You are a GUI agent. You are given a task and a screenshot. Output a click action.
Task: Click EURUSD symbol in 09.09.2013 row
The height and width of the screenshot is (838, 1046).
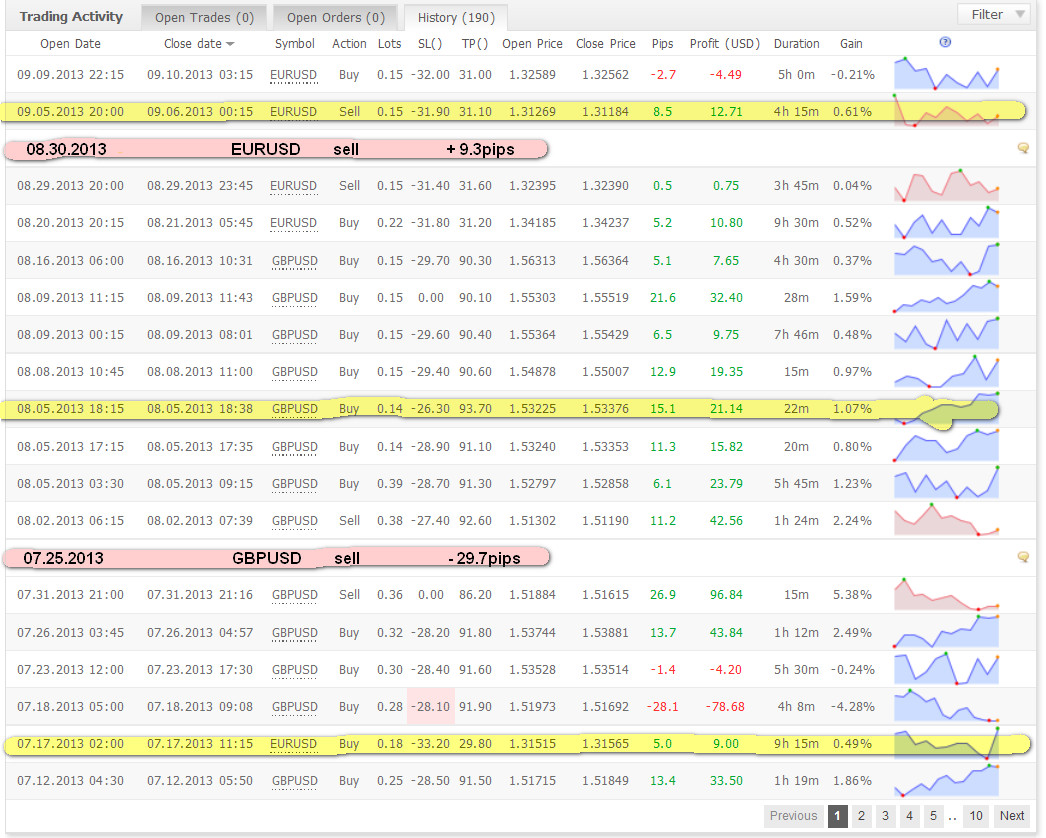click(294, 75)
